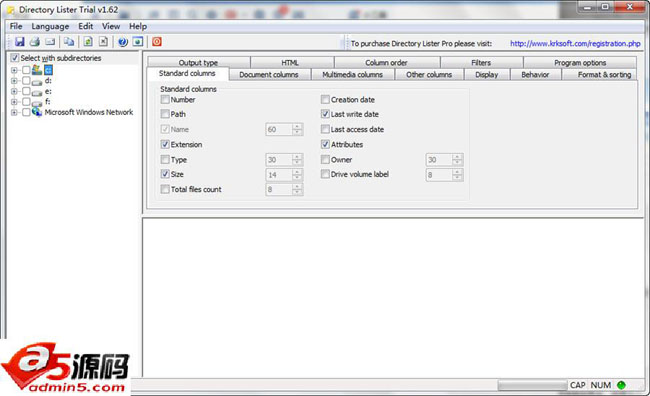Expand the f: drive tree node
650x396 pixels.
pyautogui.click(x=14, y=102)
